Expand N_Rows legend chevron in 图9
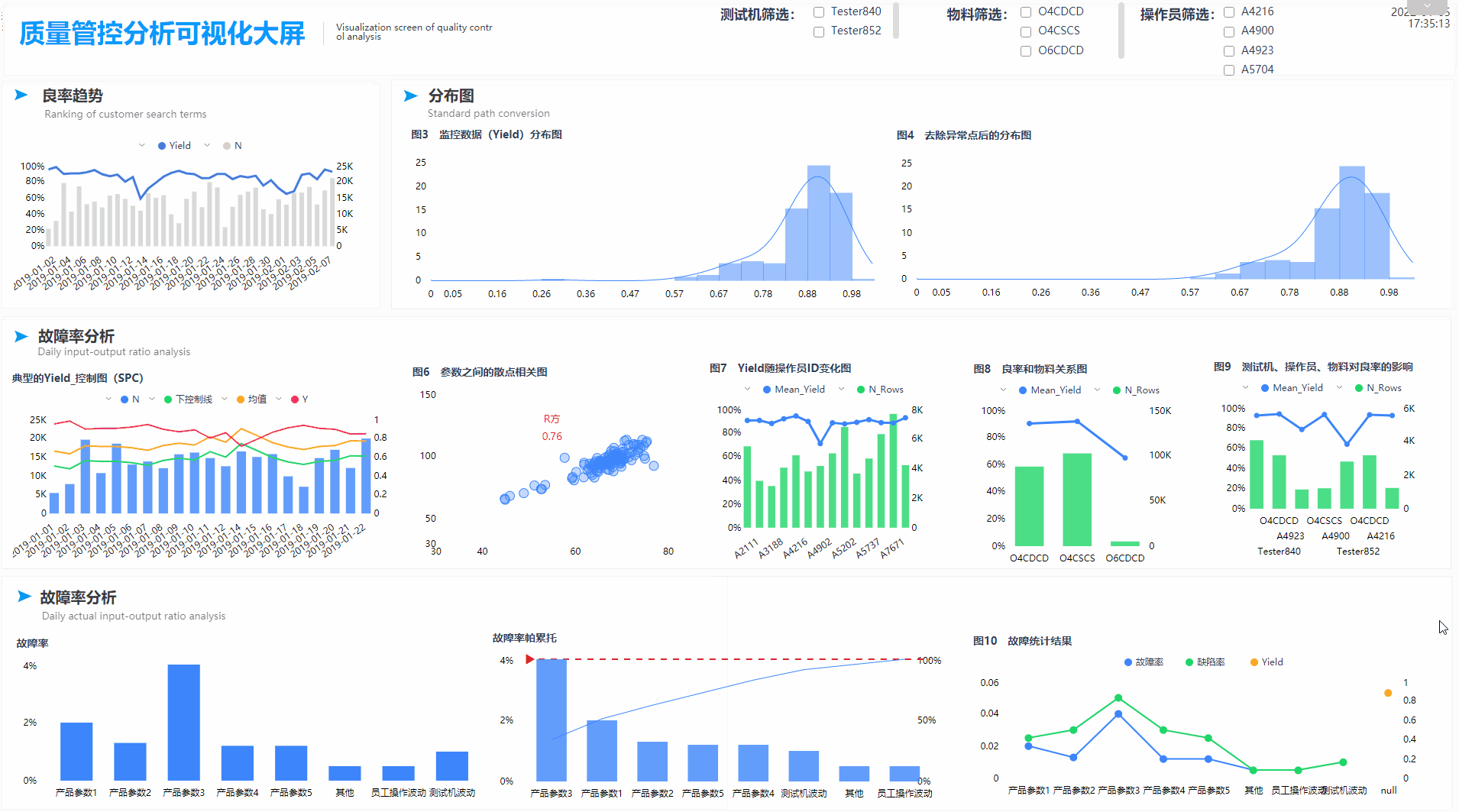This screenshot has width=1459, height=812. pos(1339,387)
